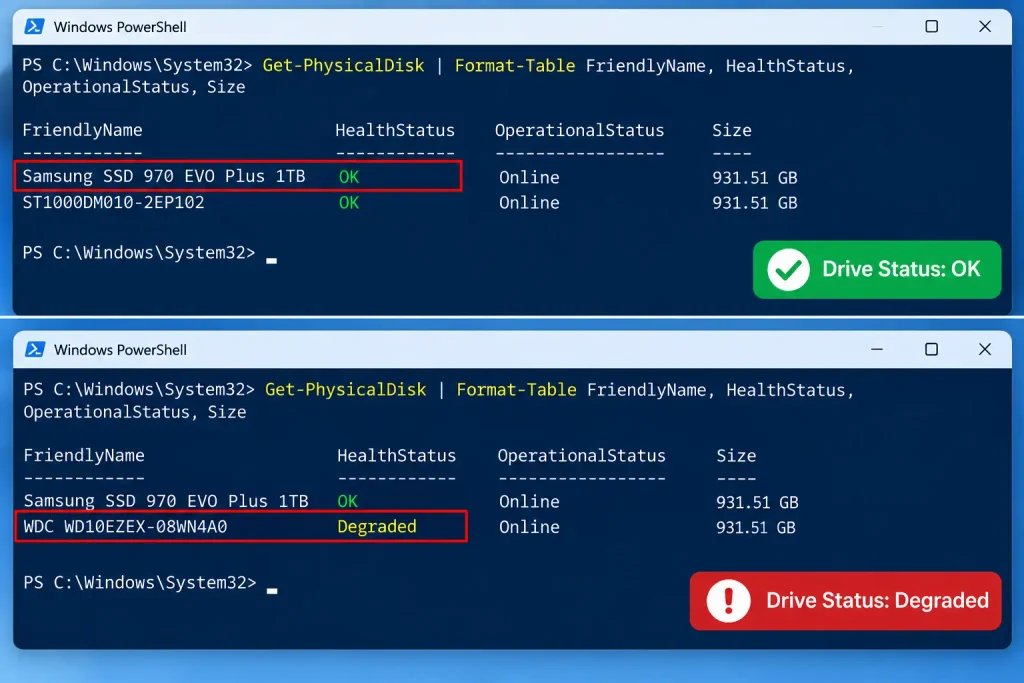Select the 'ST1000DM010-2EP102' disk name
This screenshot has width=1024, height=683.
114,202
